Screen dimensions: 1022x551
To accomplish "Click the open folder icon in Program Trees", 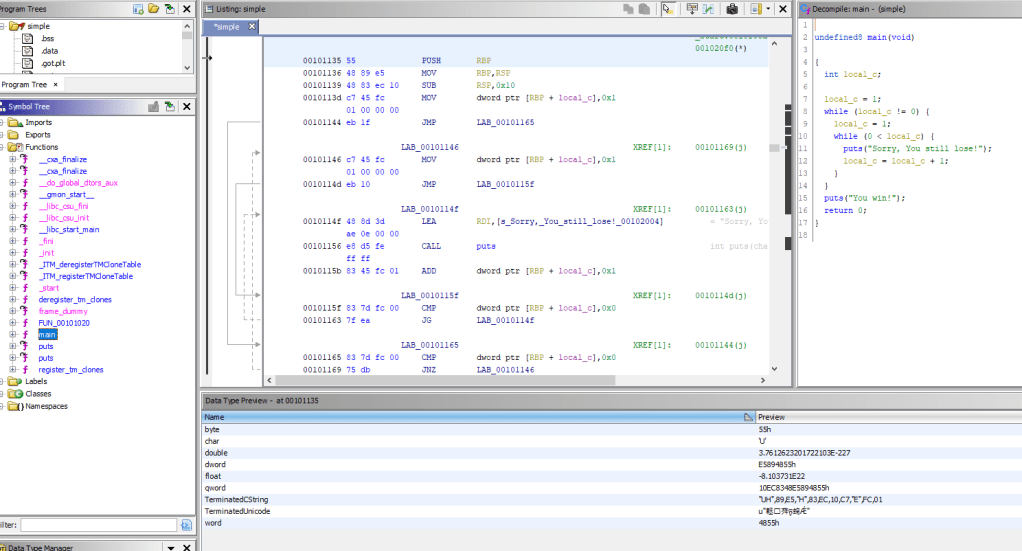I will [153, 9].
